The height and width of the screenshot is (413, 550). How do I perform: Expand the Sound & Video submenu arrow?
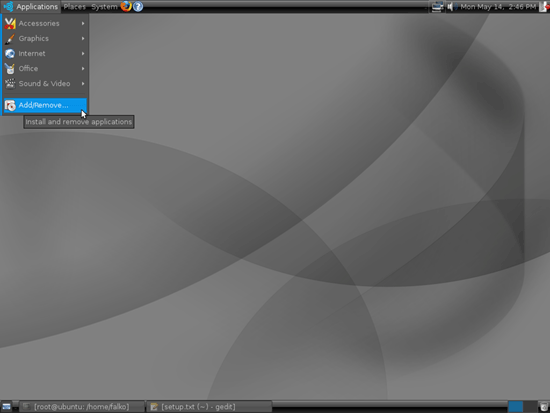point(83,84)
